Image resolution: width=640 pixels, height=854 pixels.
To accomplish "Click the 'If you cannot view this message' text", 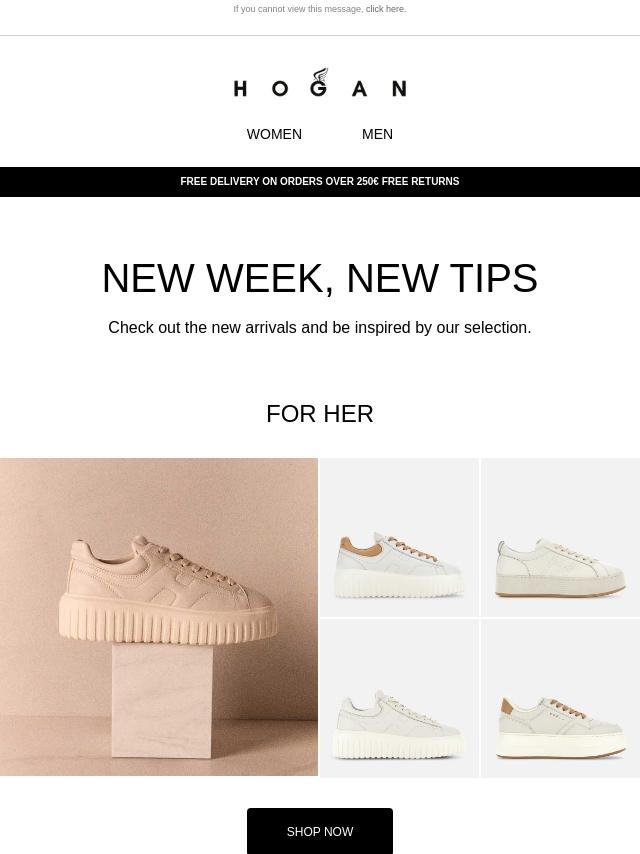I will click(x=298, y=9).
